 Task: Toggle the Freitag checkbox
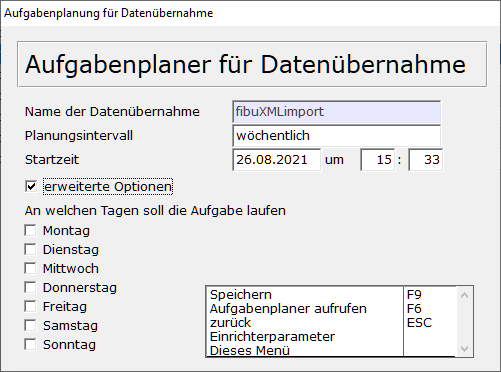pos(30,306)
